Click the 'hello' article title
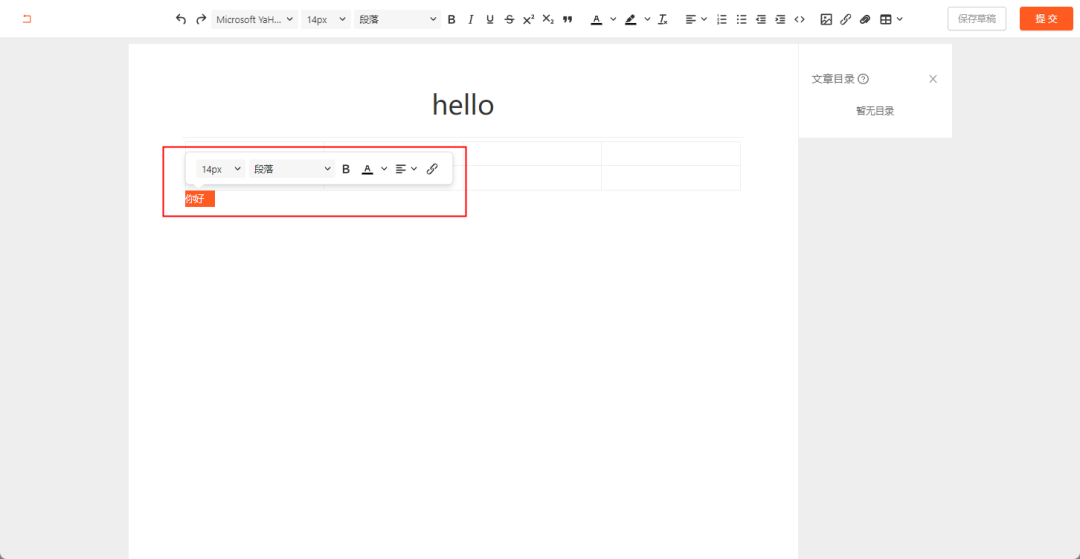This screenshot has height=559, width=1080. pyautogui.click(x=463, y=105)
